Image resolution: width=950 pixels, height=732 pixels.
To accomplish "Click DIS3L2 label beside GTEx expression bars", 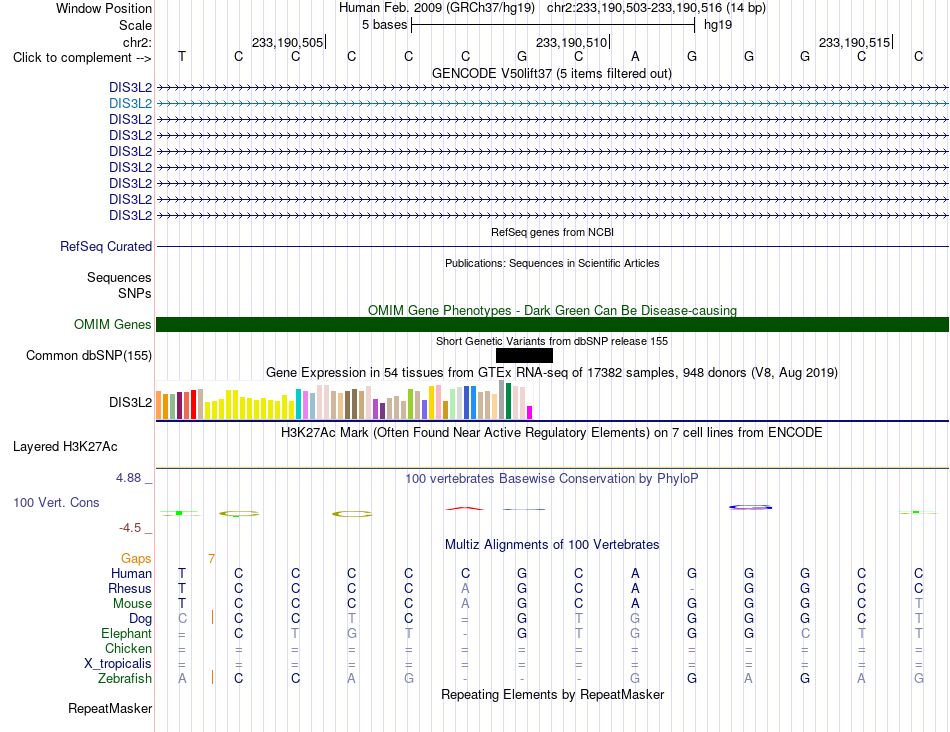I will [x=130, y=402].
